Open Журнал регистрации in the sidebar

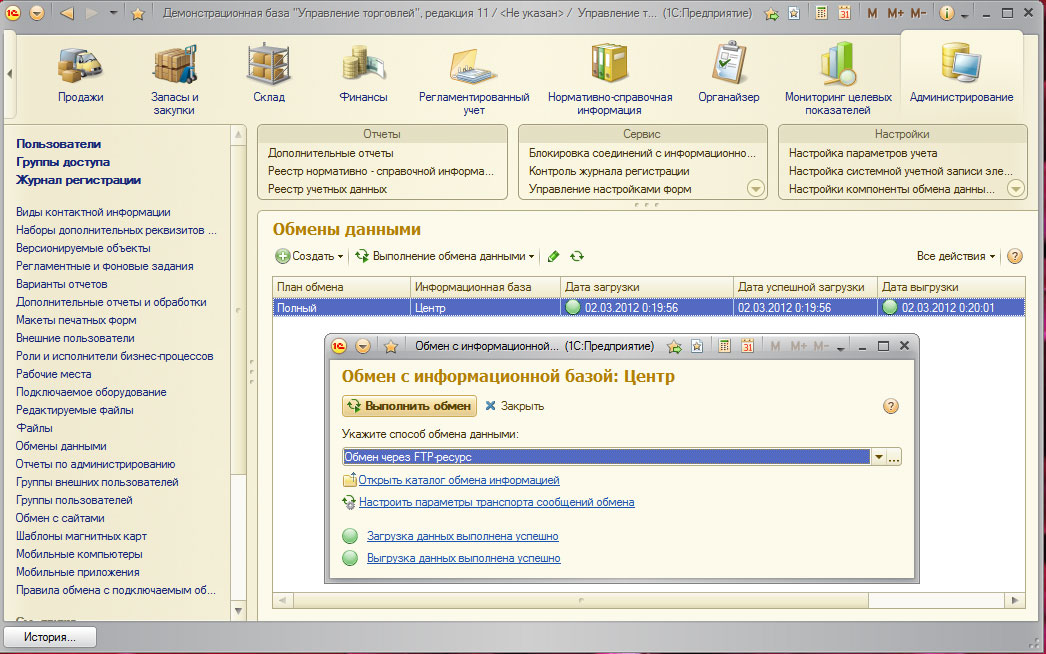pyautogui.click(x=78, y=180)
